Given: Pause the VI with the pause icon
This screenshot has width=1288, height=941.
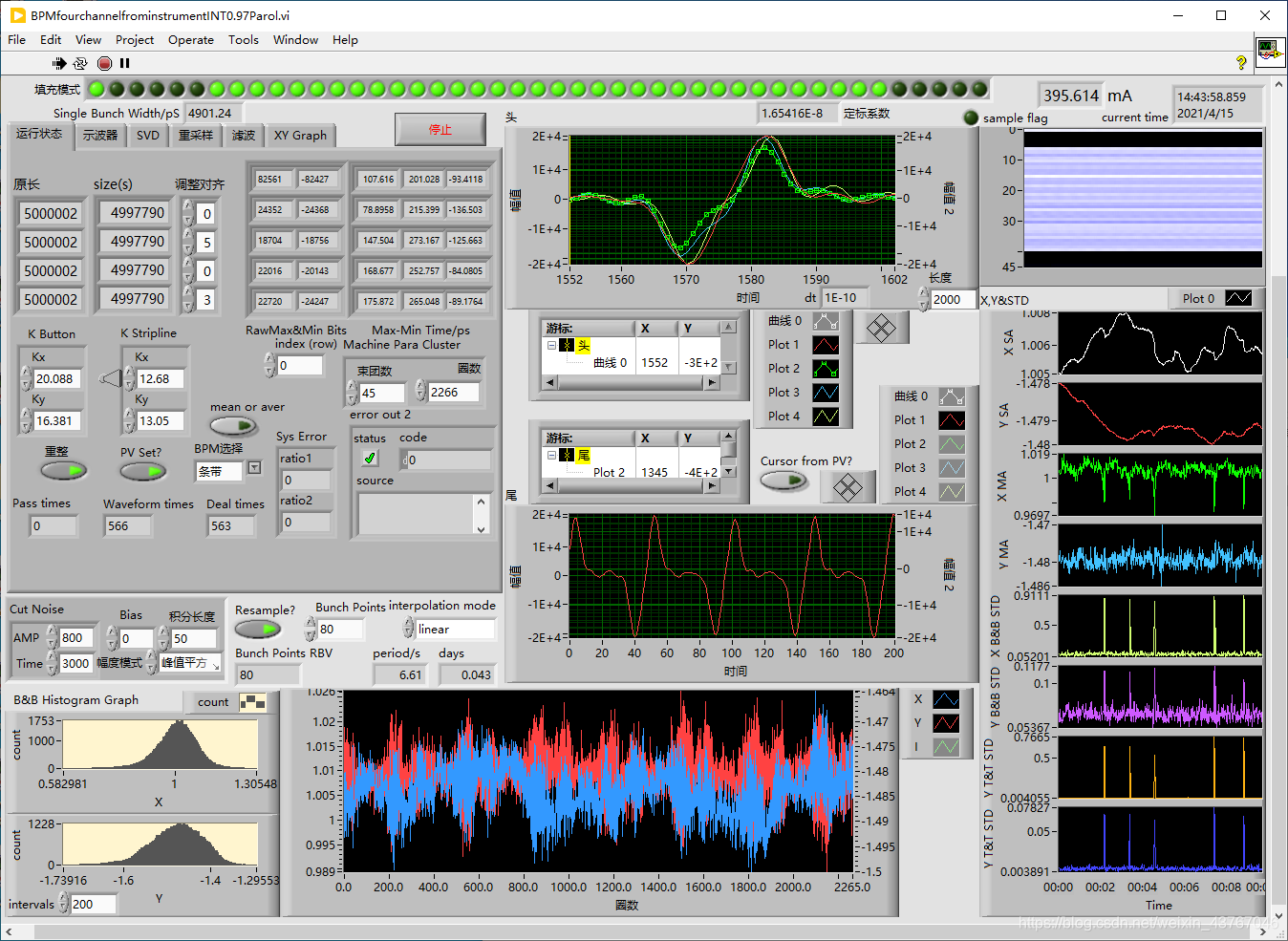Looking at the screenshot, I should (x=124, y=63).
